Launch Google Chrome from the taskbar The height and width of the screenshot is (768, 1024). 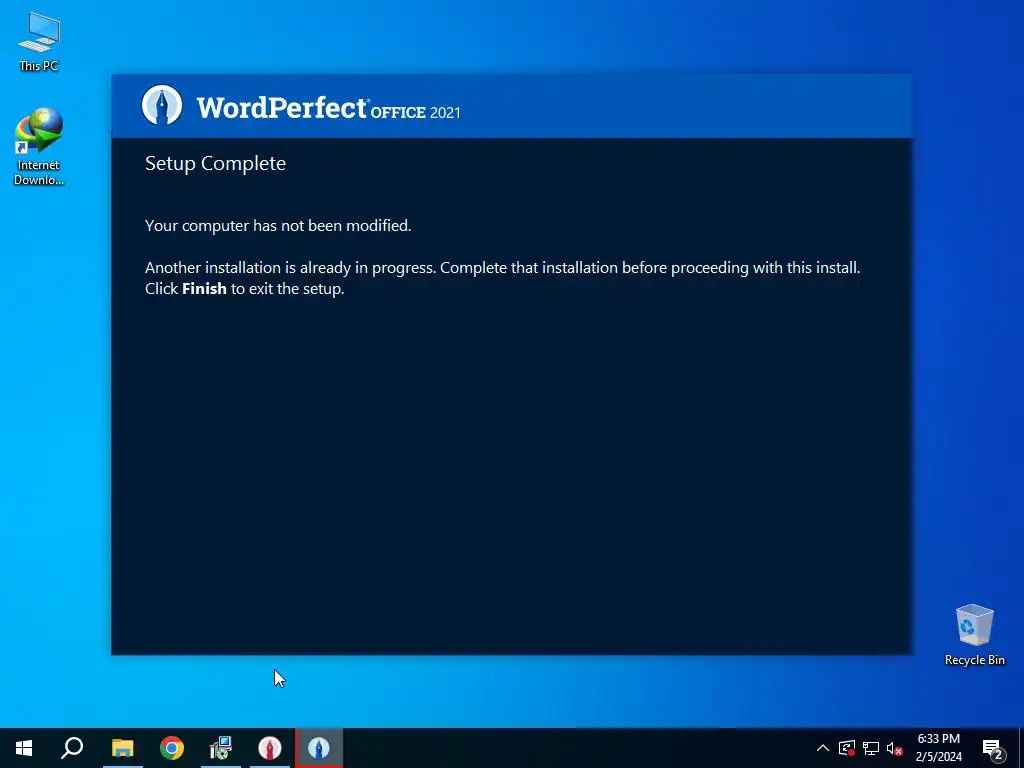point(172,748)
